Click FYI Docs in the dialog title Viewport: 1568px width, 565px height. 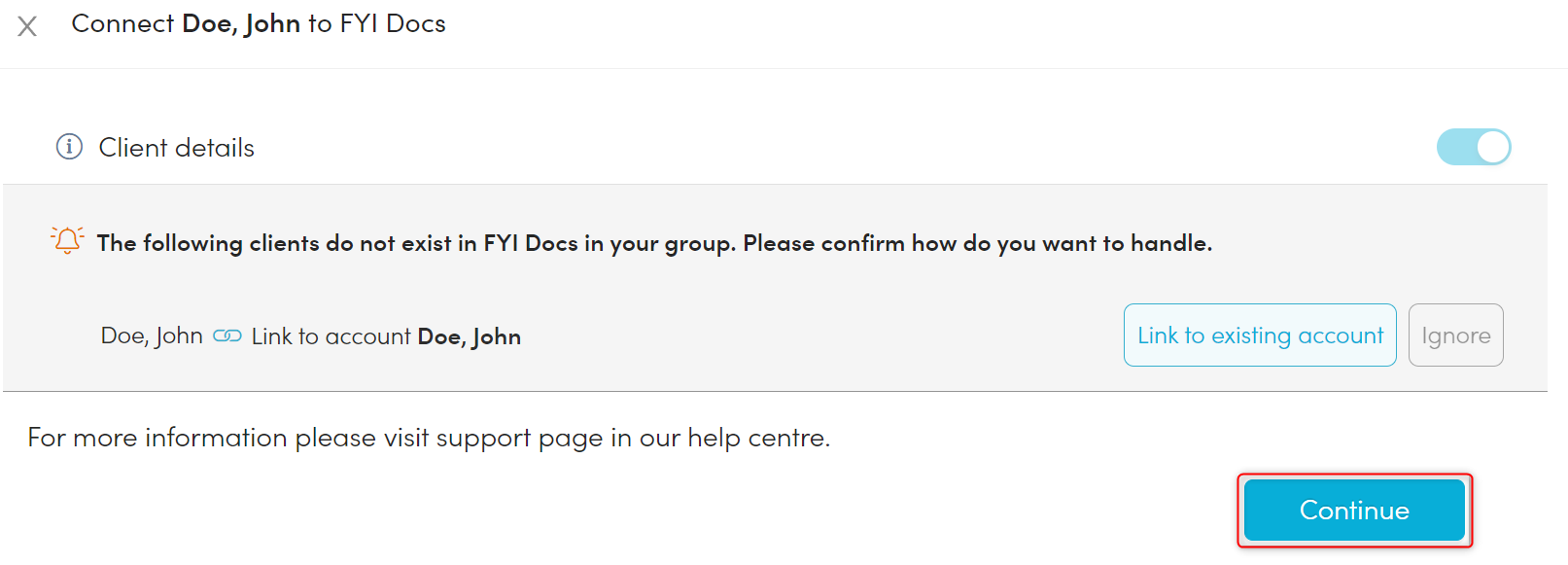(x=392, y=23)
